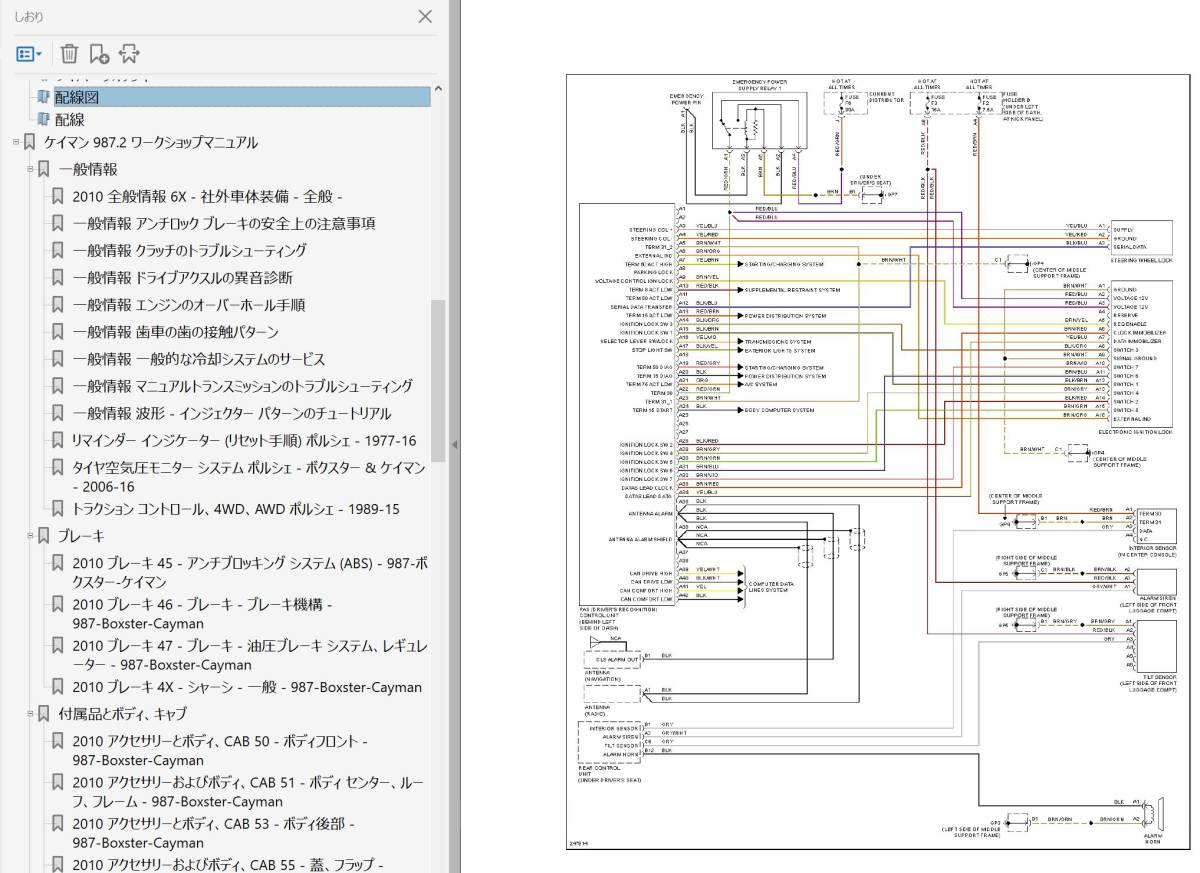This screenshot has width=1200, height=873.
Task: Open タイヤ空気圧モニター システム bookmark
Action: click(x=249, y=476)
